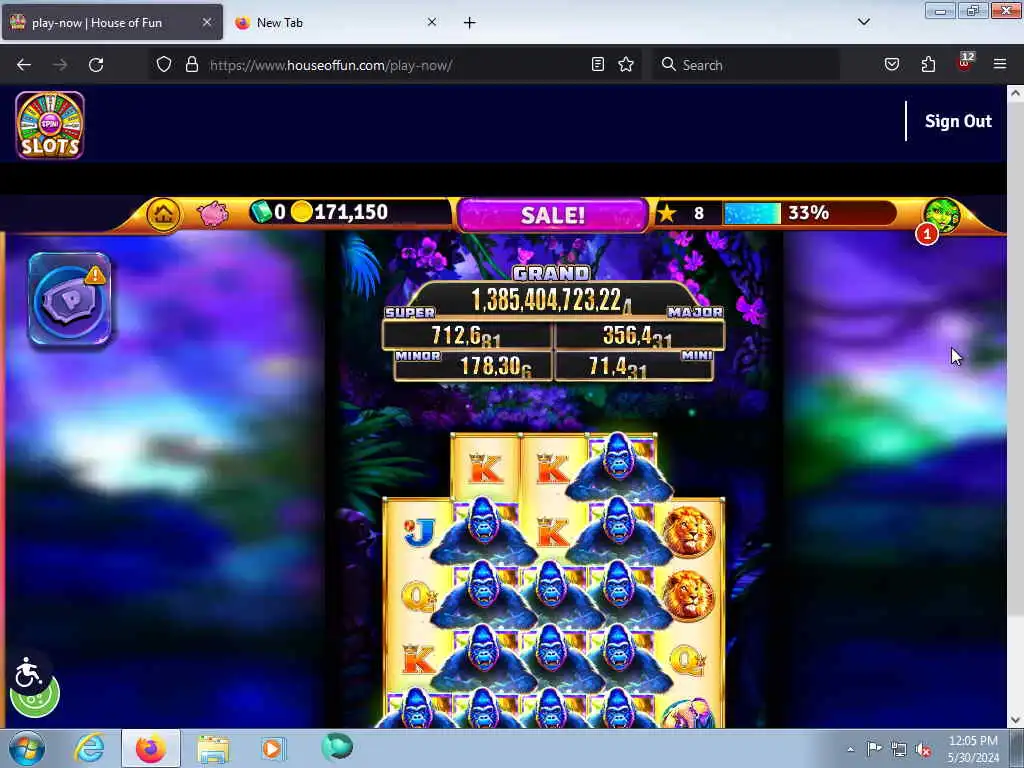1024x768 pixels.
Task: View site security padlock info
Action: [x=191, y=65]
